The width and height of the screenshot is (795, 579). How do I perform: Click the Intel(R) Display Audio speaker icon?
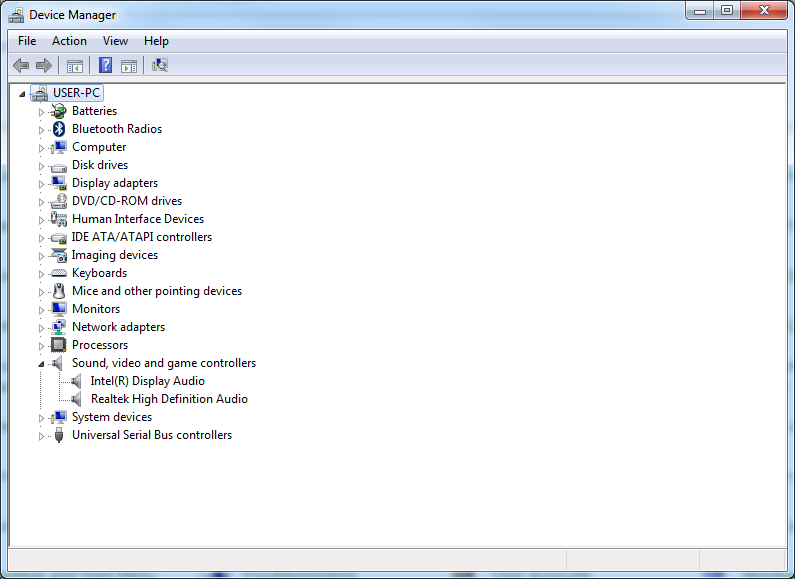click(x=76, y=381)
